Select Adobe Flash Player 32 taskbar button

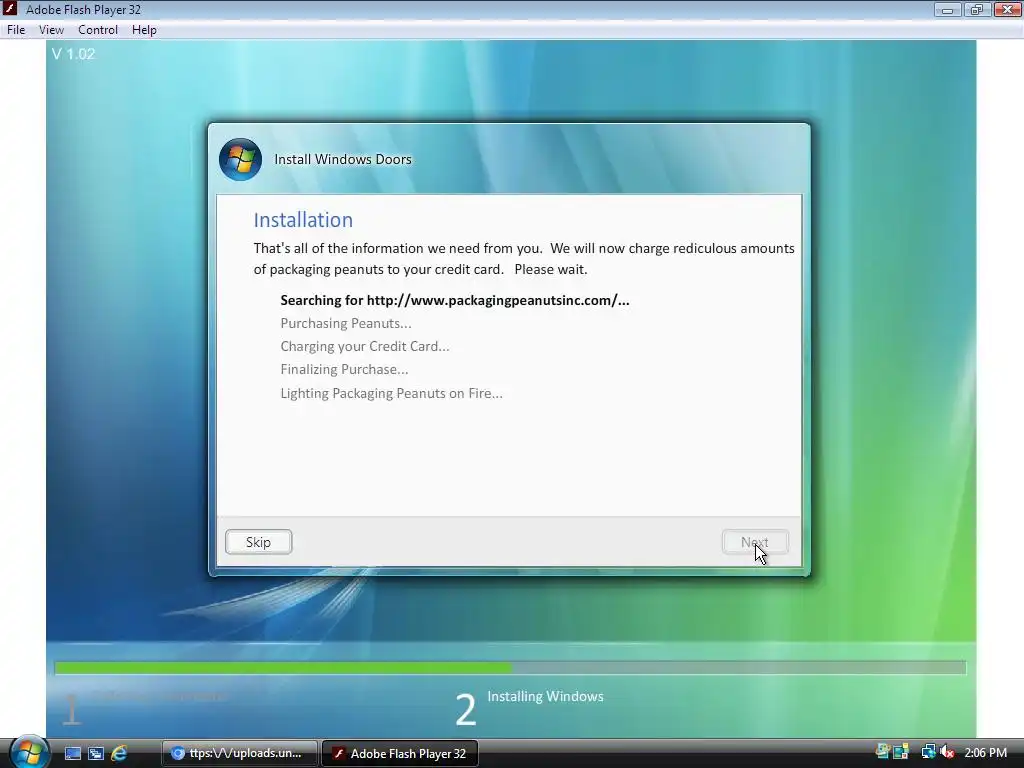point(400,753)
